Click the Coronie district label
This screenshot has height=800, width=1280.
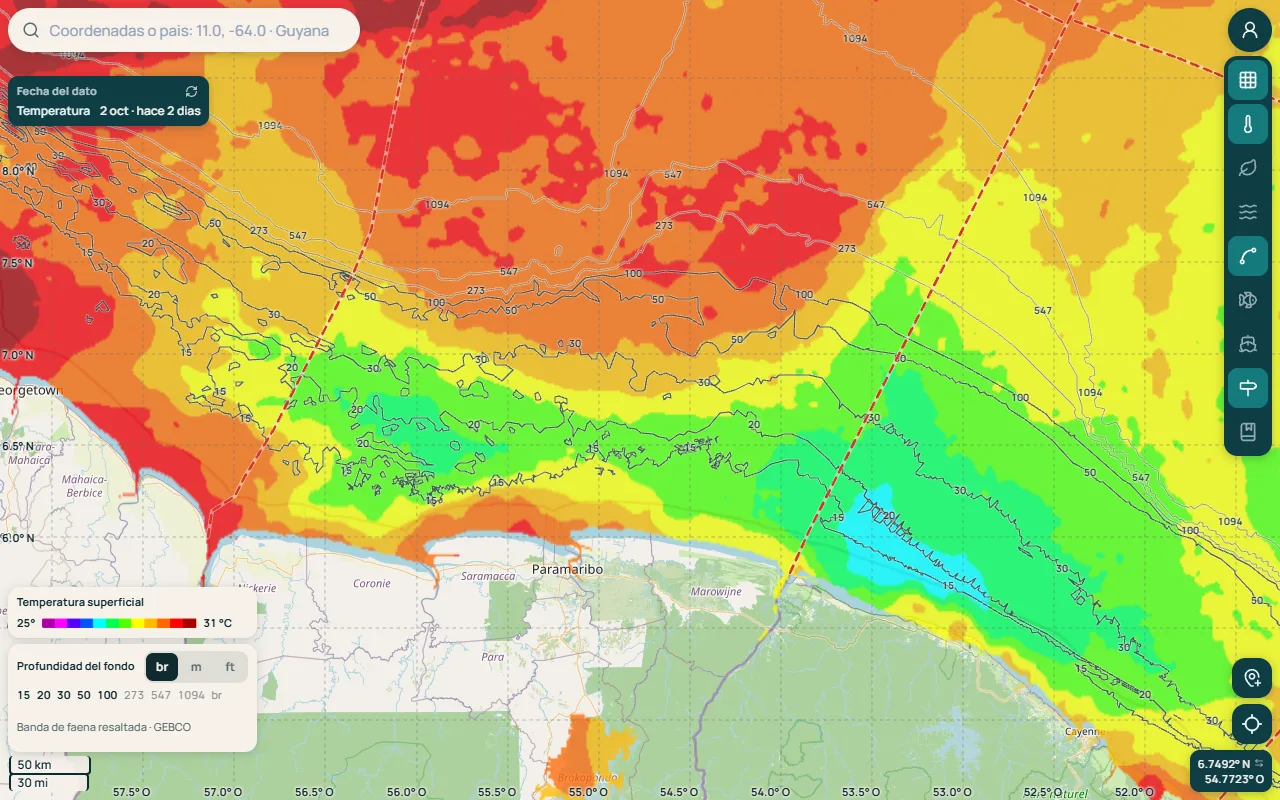tap(371, 583)
